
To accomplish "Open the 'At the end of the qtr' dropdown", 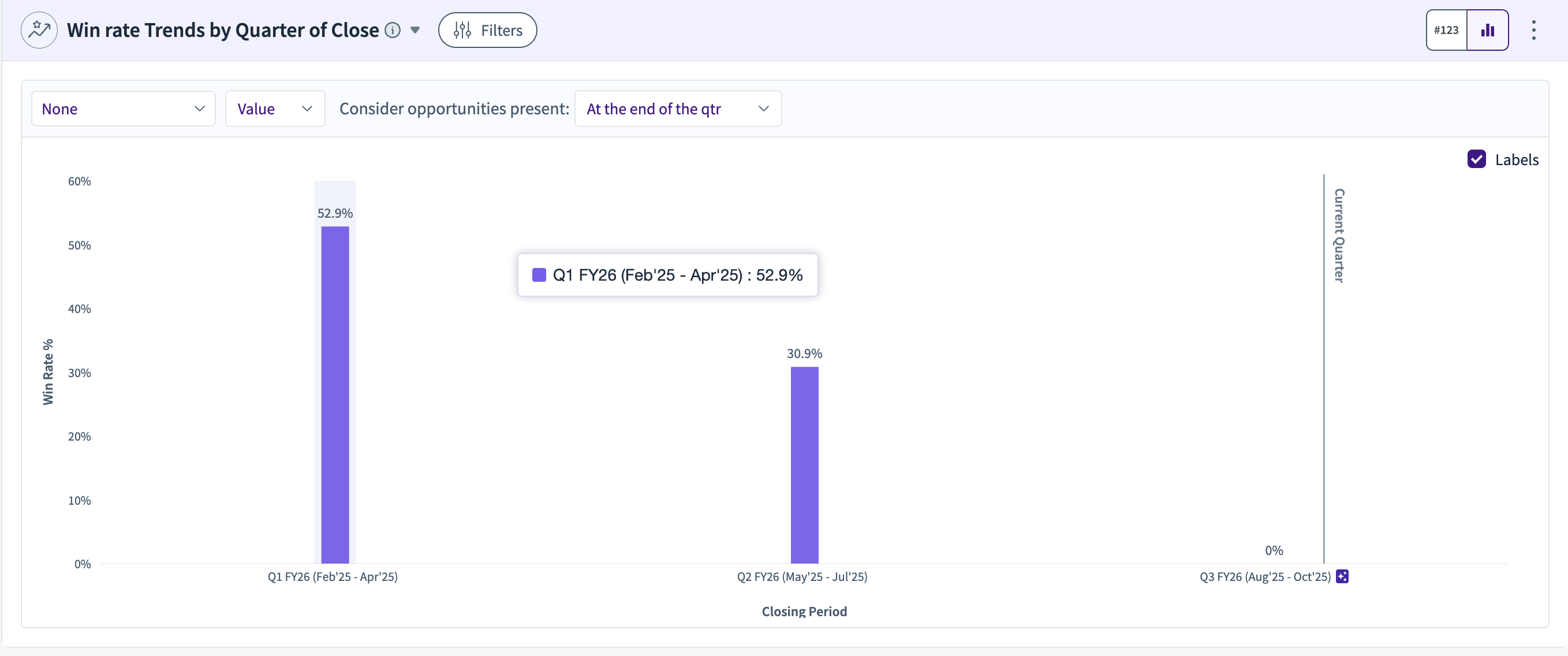I will [677, 109].
